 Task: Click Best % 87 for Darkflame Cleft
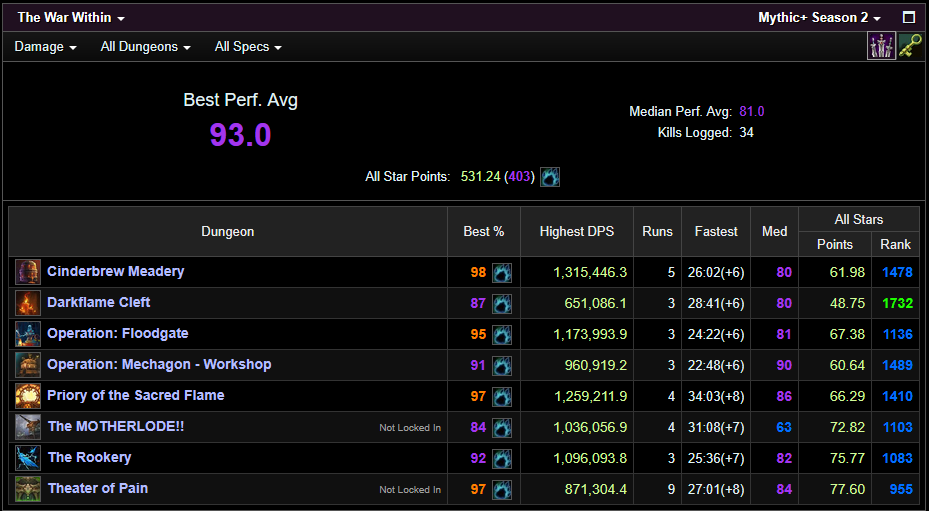tap(478, 304)
